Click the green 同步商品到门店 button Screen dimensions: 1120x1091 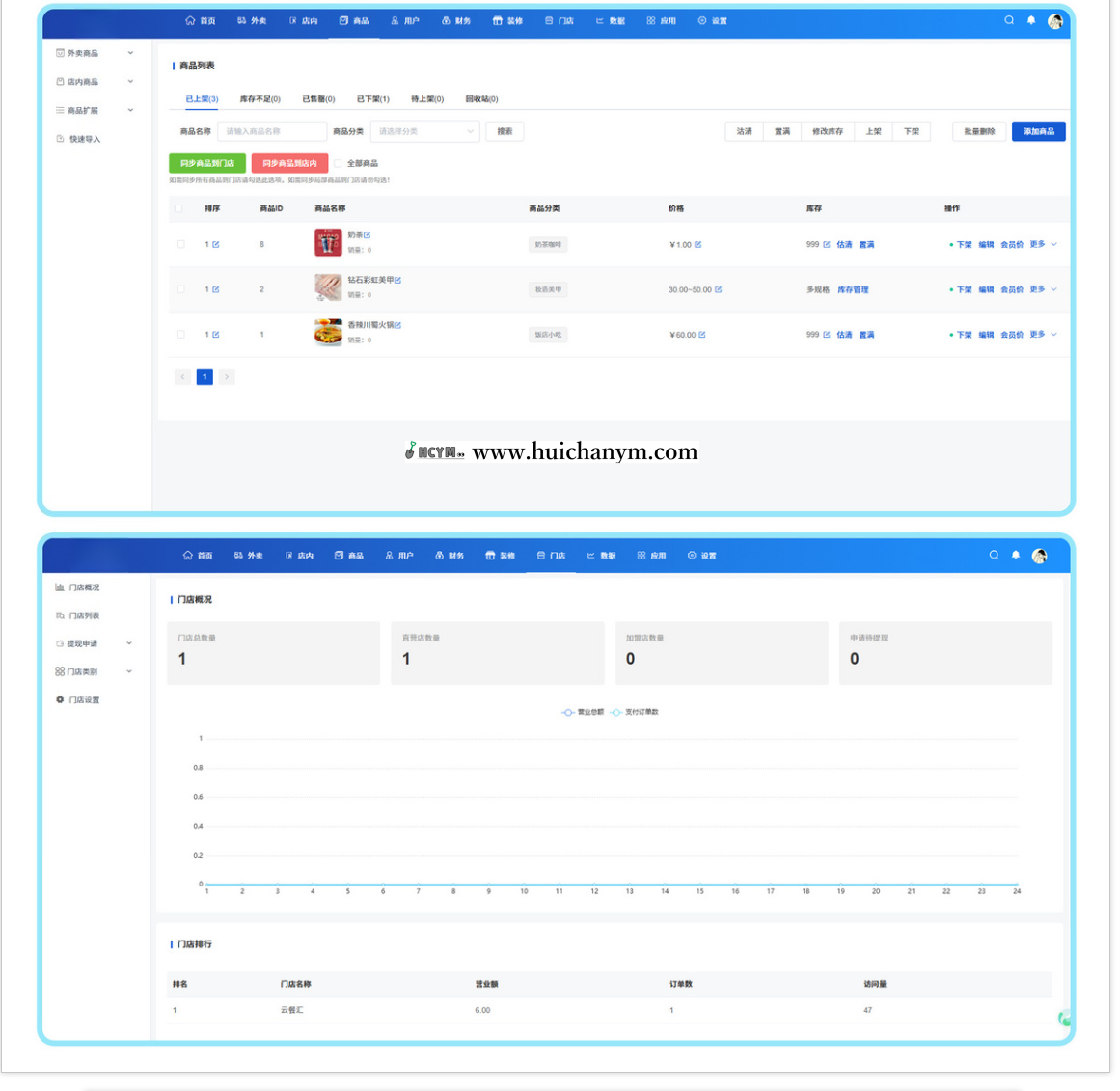(x=207, y=164)
